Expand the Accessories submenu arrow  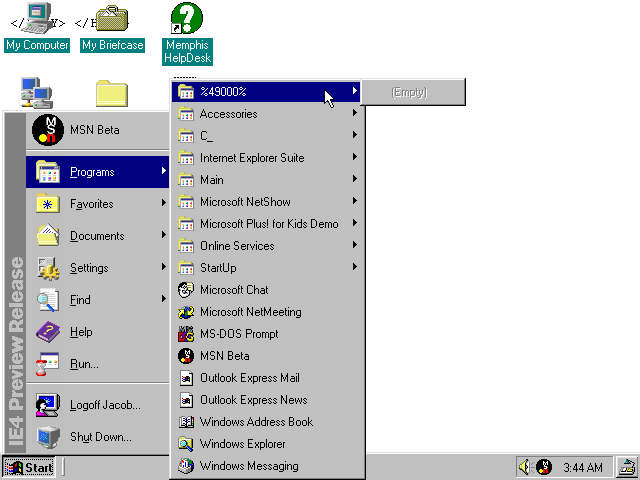click(x=355, y=113)
